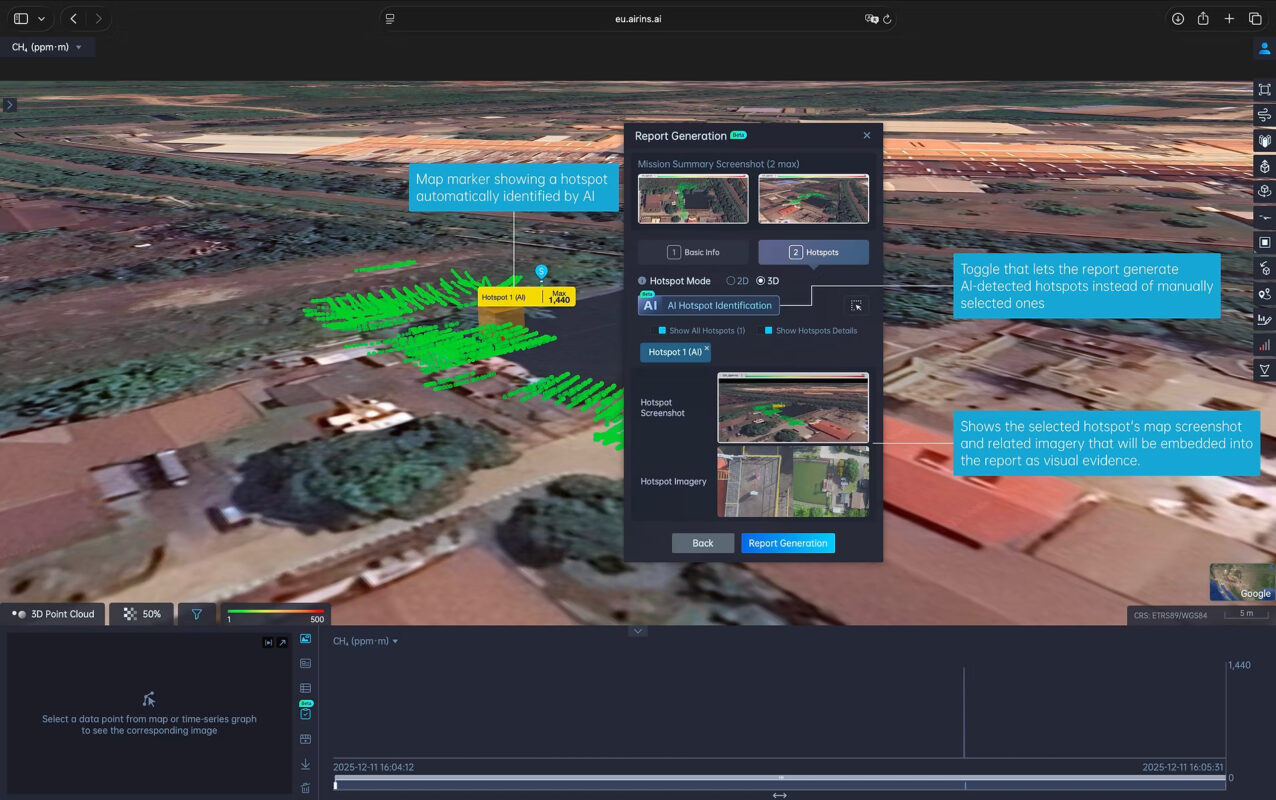Click the route waypoint pin icon
Viewport: 1276px width, 800px height.
point(1264,294)
